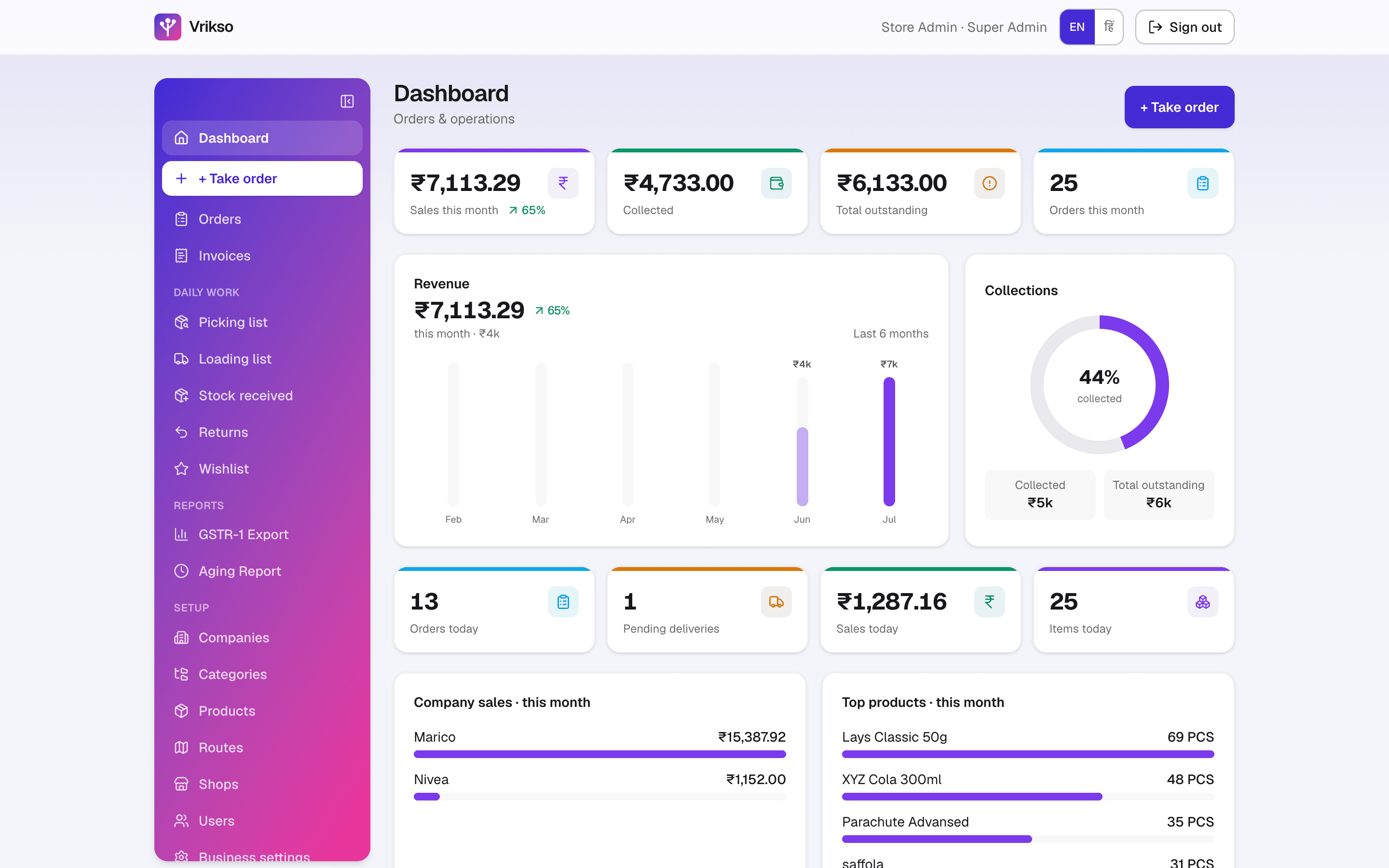
Task: Open Returns from the sidebar
Action: [262, 432]
